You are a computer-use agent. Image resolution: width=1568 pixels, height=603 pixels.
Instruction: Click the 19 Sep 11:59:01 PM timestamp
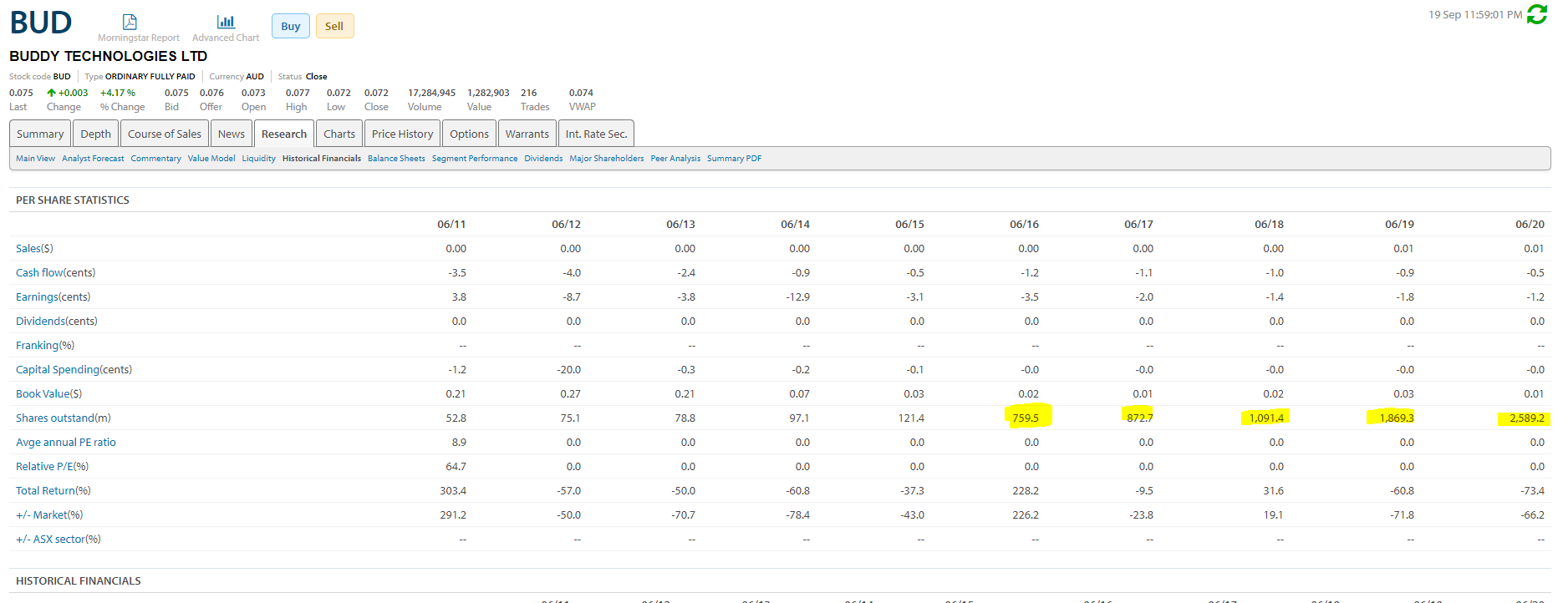[1475, 14]
